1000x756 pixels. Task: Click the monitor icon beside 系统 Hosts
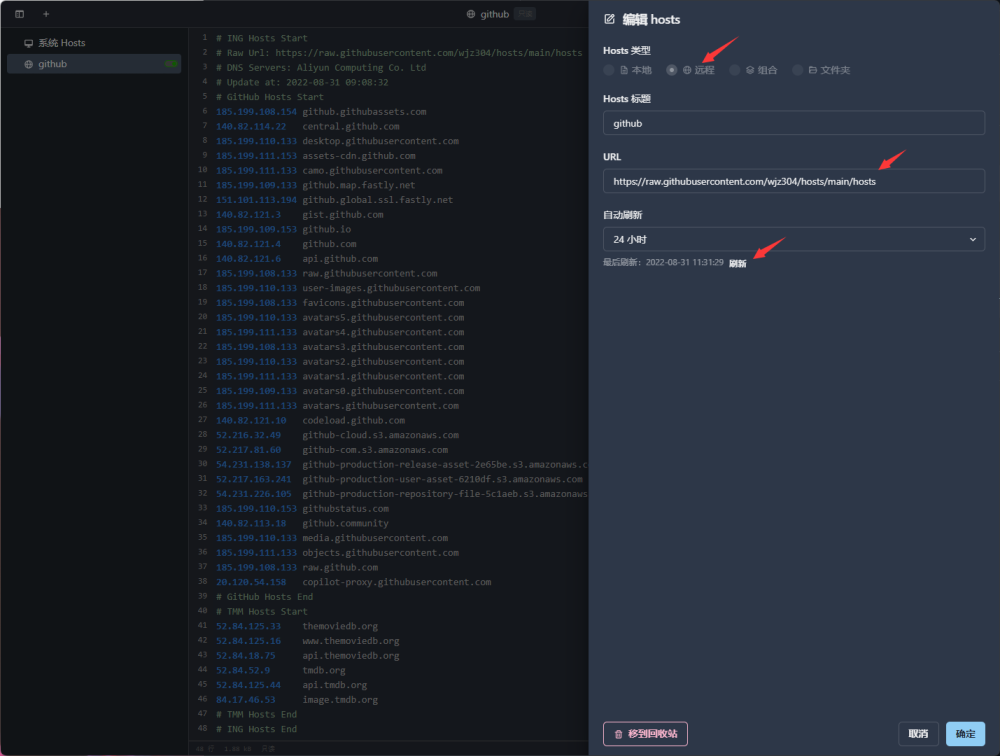(x=29, y=43)
